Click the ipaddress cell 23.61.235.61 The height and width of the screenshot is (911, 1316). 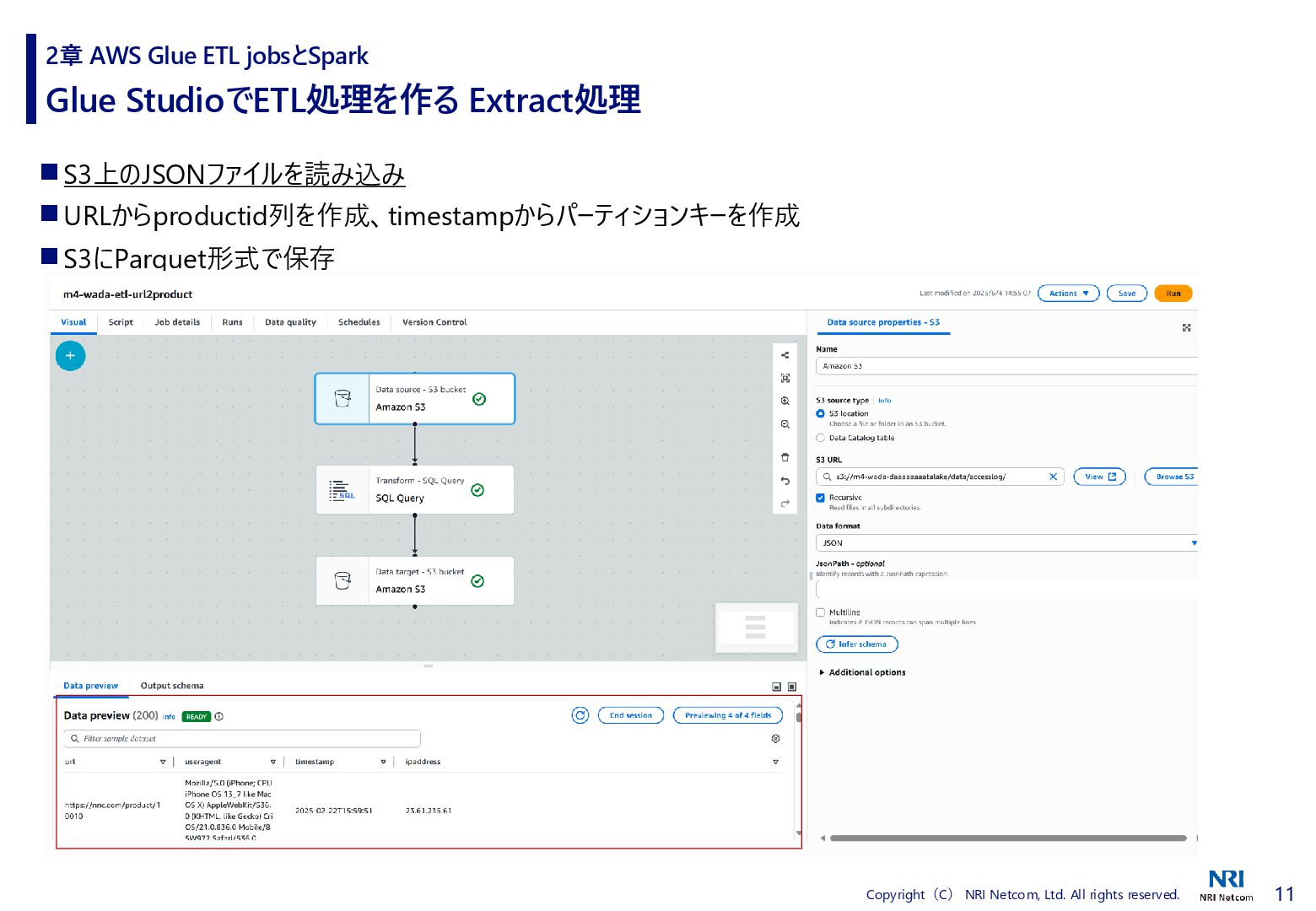click(429, 811)
